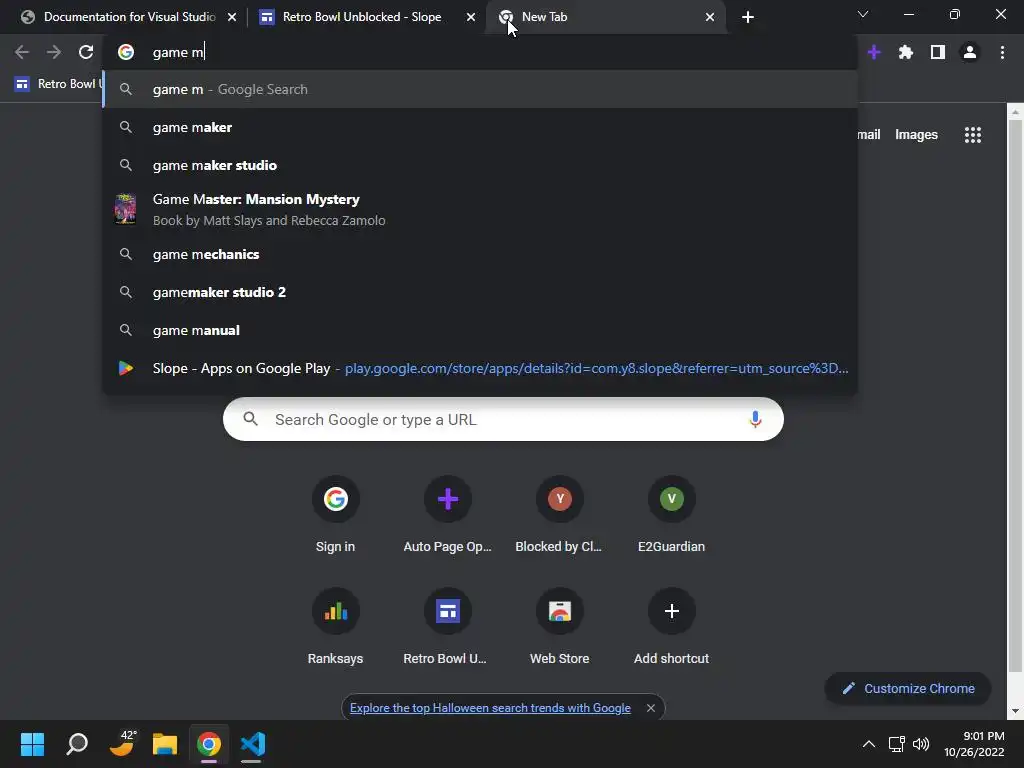The image size is (1024, 768).
Task: Dismiss the Halloween trends promo
Action: pos(650,708)
